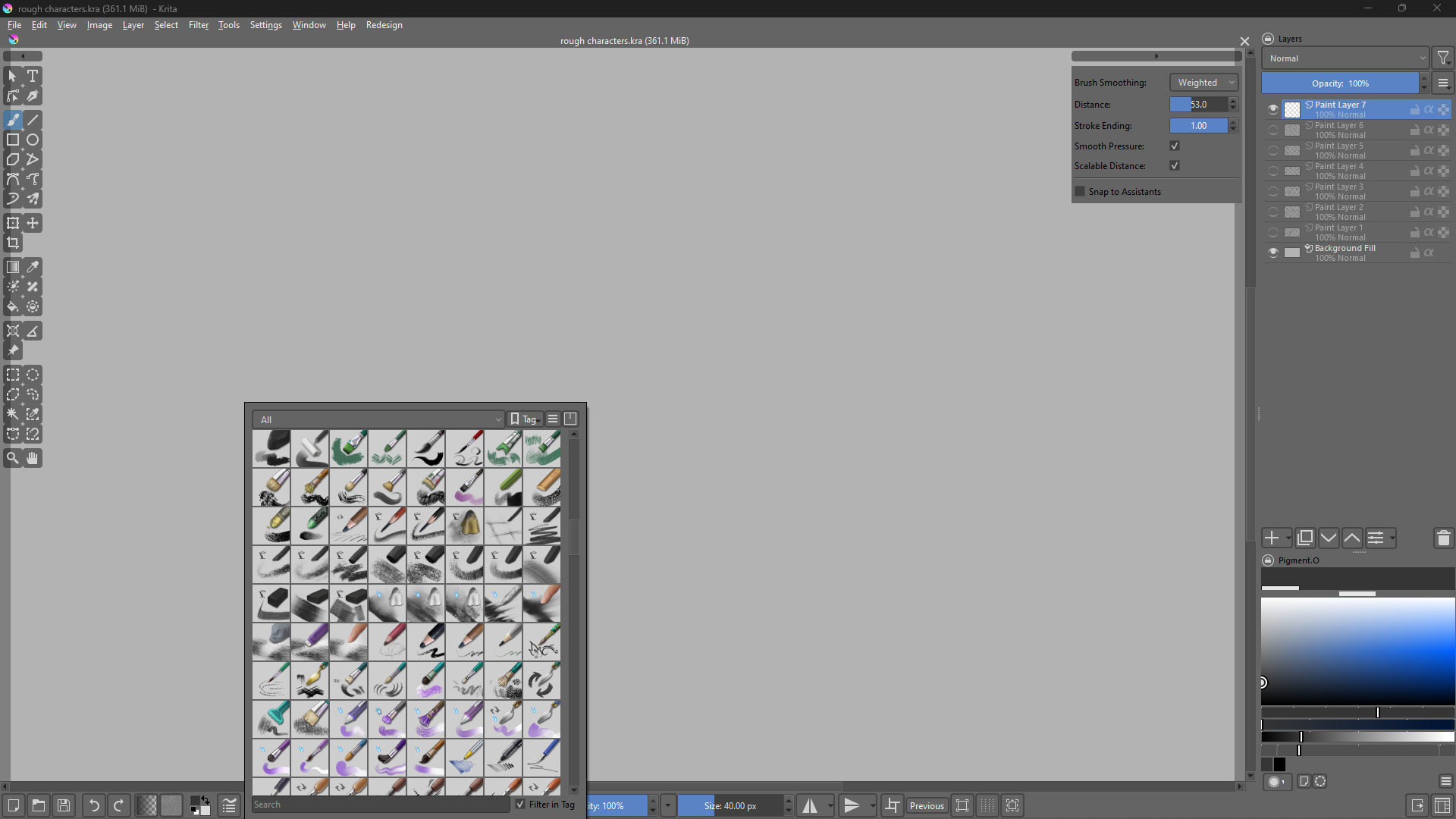Select the Fill bucket tool
The width and height of the screenshot is (1456, 819).
[x=13, y=307]
